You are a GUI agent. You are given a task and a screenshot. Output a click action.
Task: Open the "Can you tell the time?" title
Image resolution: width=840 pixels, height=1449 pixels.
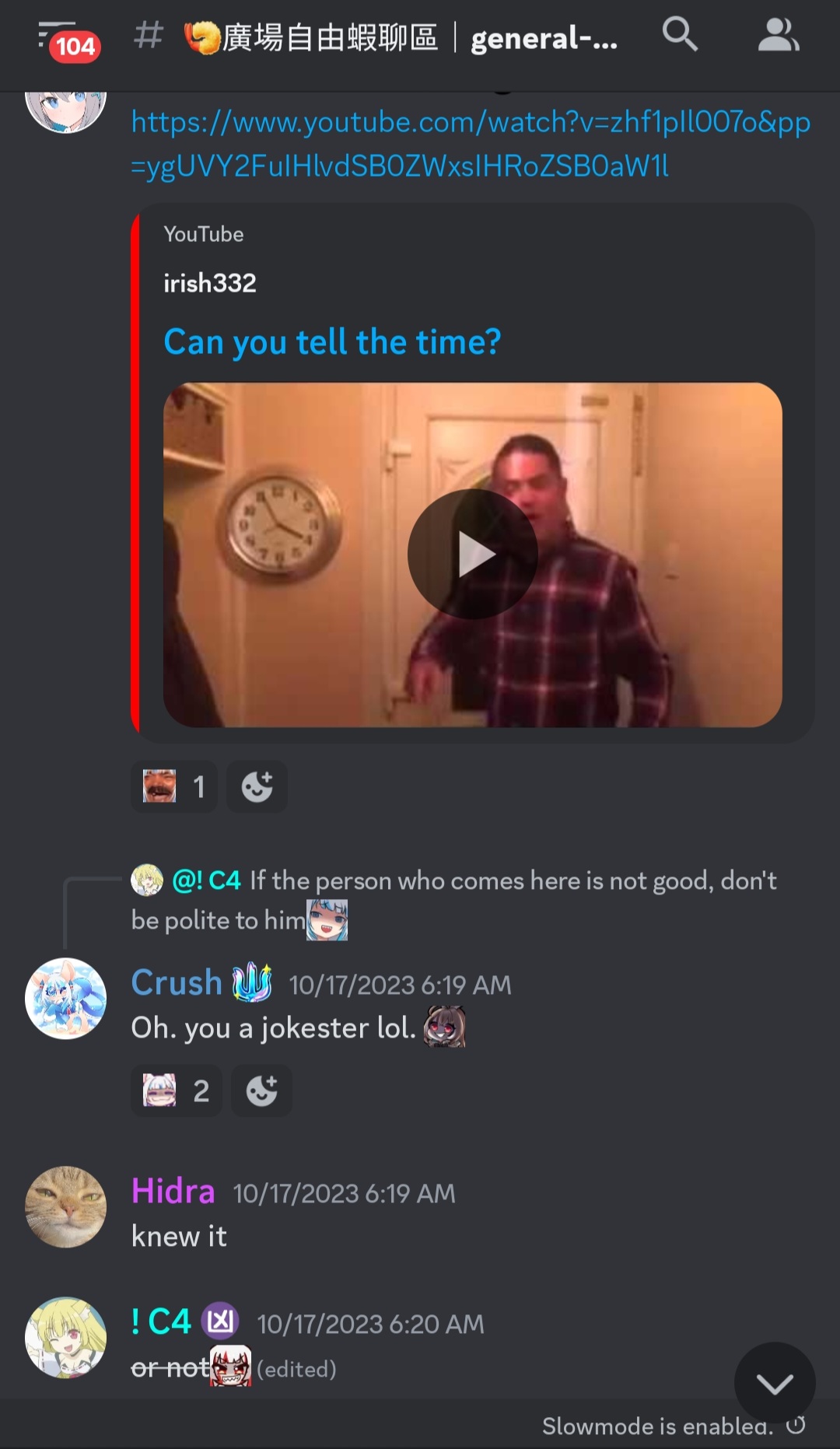click(x=332, y=342)
